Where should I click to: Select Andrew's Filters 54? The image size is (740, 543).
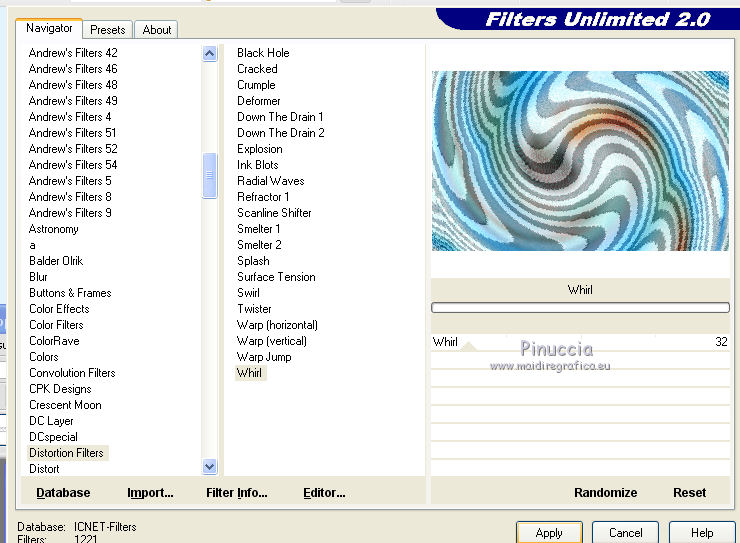click(x=73, y=165)
